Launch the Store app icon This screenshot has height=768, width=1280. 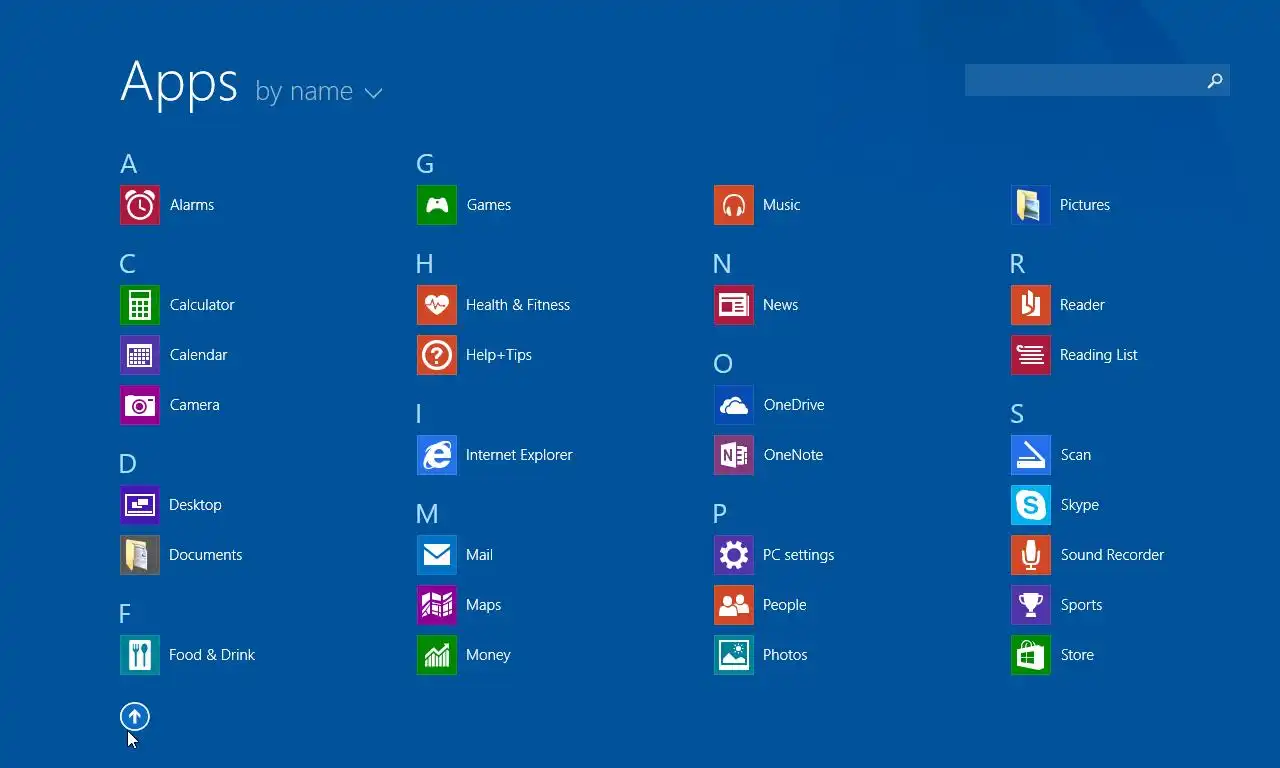(1031, 655)
